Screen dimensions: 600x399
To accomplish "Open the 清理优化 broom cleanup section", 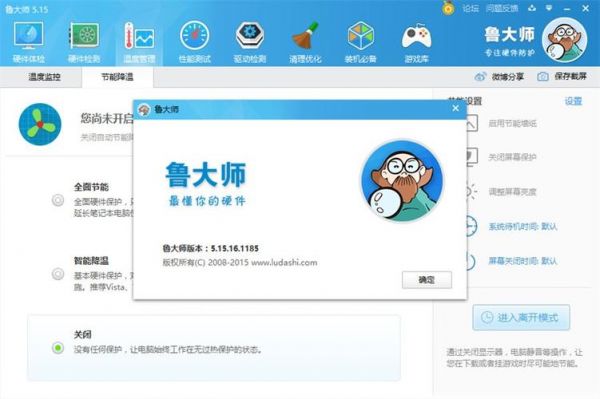I will (x=305, y=42).
